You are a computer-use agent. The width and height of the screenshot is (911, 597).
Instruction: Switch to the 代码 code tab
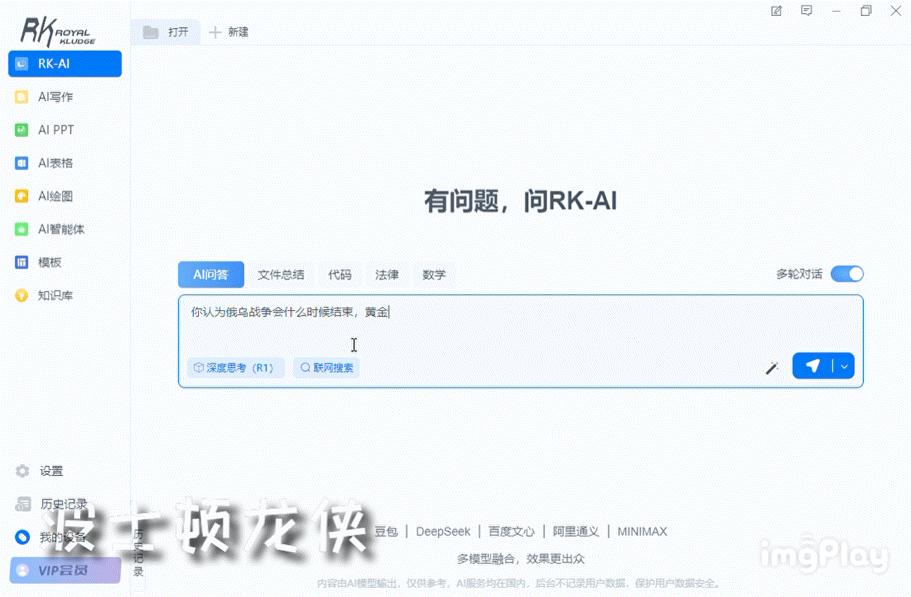pyautogui.click(x=341, y=274)
